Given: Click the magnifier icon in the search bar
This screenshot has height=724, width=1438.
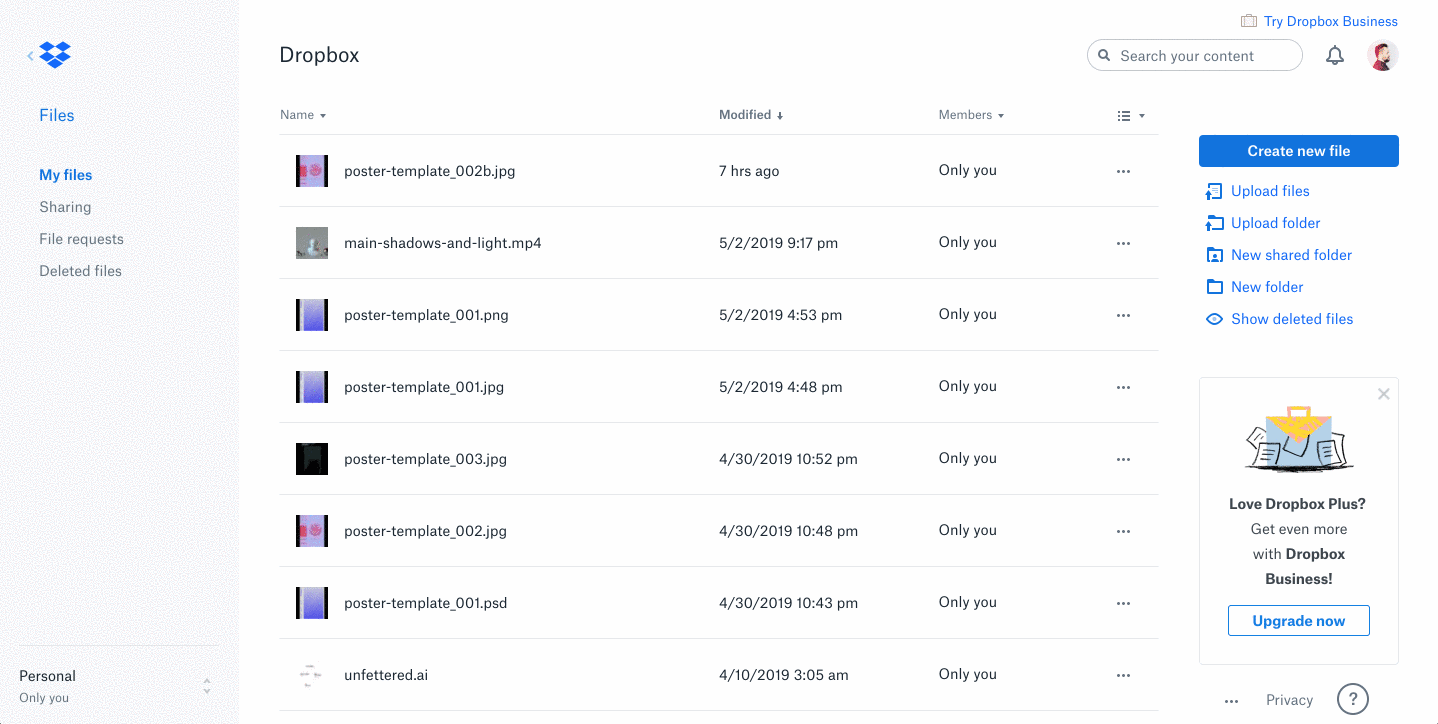Looking at the screenshot, I should coord(1104,55).
